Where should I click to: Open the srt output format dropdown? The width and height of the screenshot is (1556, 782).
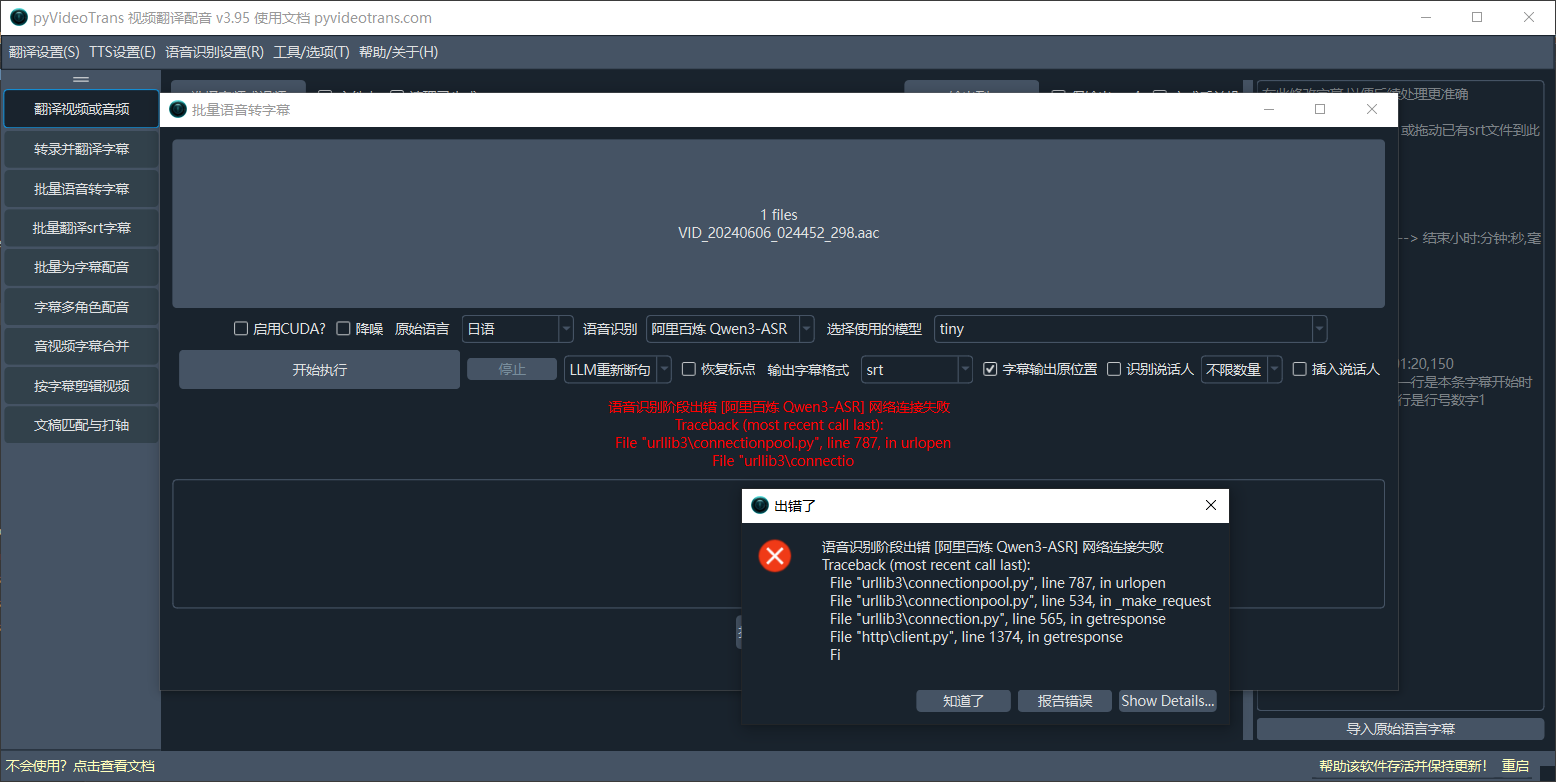916,369
